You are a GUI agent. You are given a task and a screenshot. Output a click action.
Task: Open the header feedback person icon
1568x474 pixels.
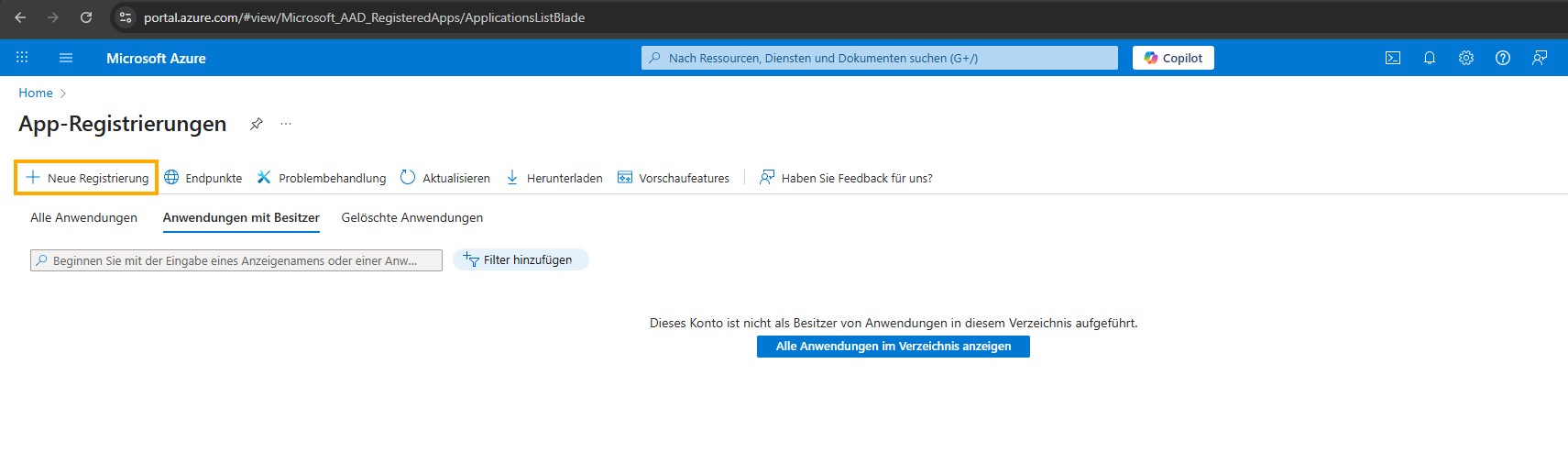1540,58
